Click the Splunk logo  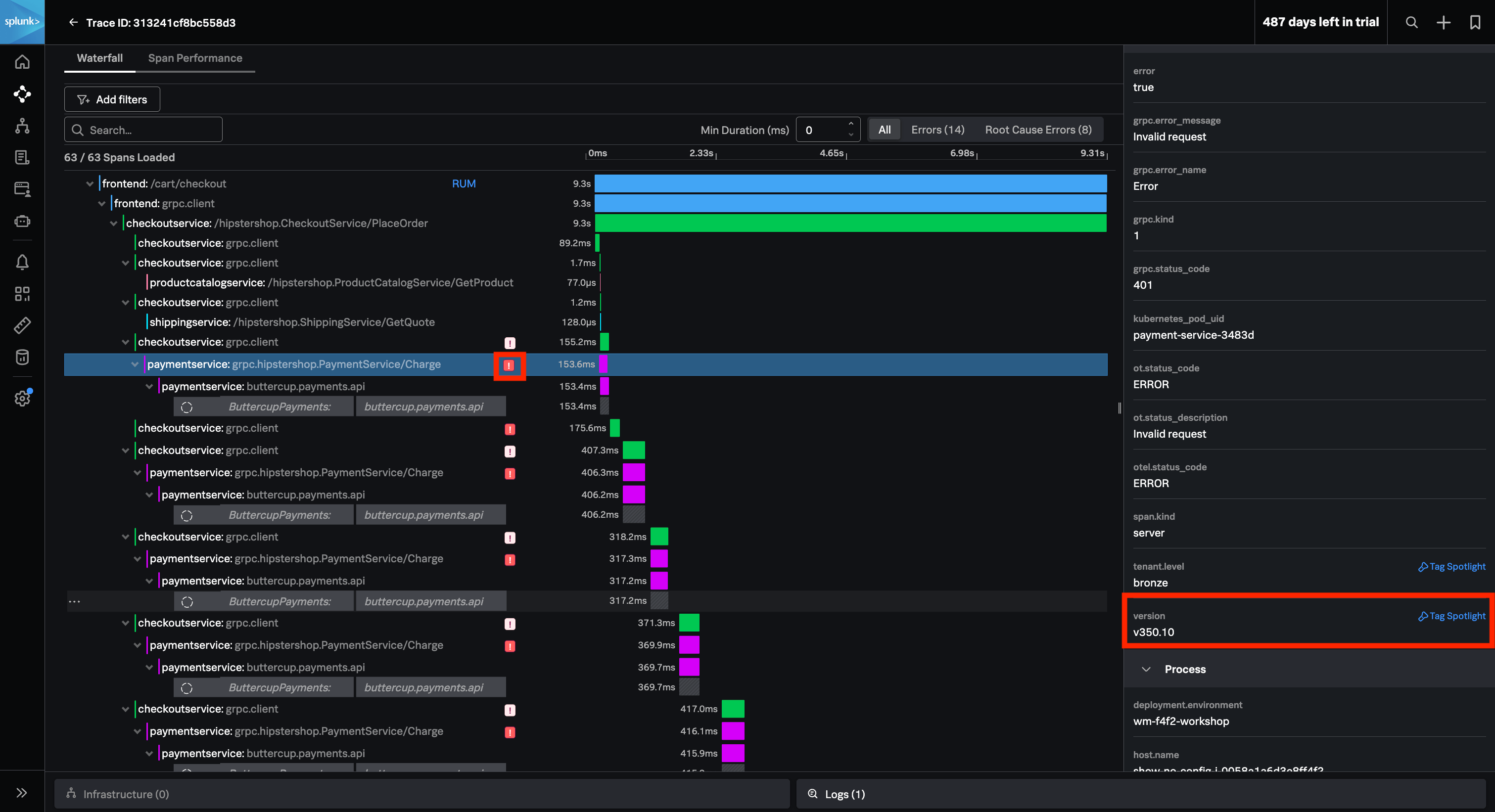(22, 21)
